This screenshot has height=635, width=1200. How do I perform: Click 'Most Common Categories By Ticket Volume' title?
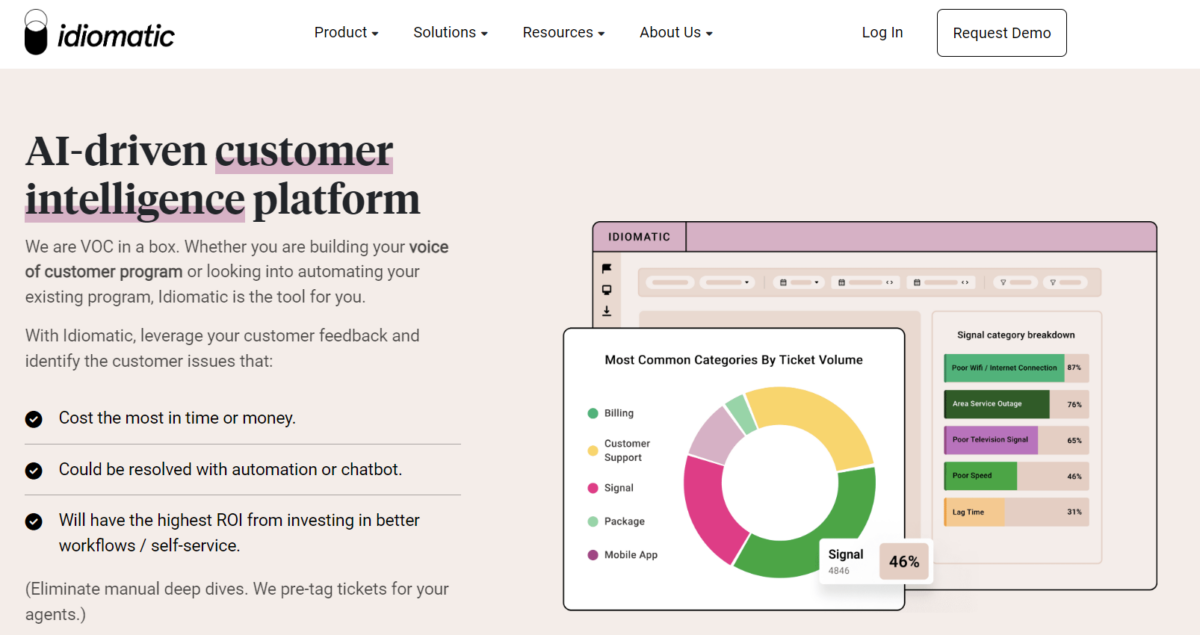pos(734,360)
